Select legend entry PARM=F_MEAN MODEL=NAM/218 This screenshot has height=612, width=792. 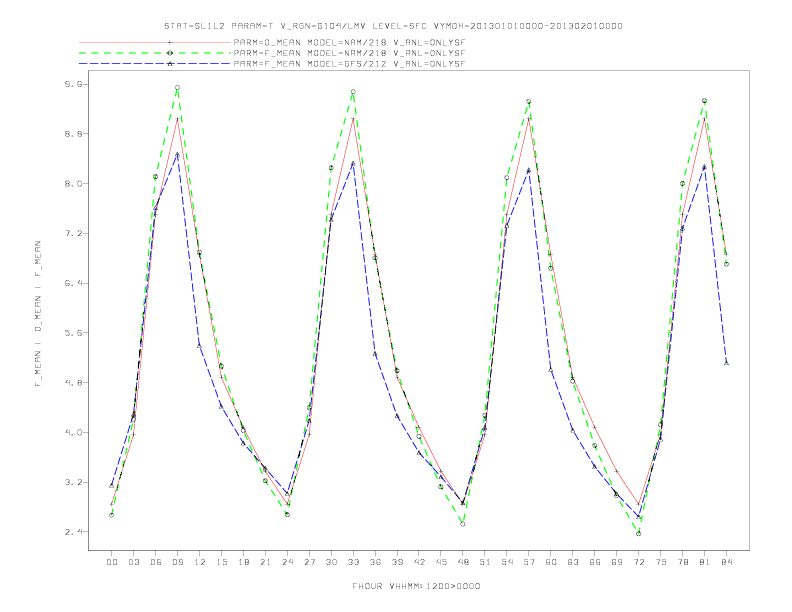(349, 53)
